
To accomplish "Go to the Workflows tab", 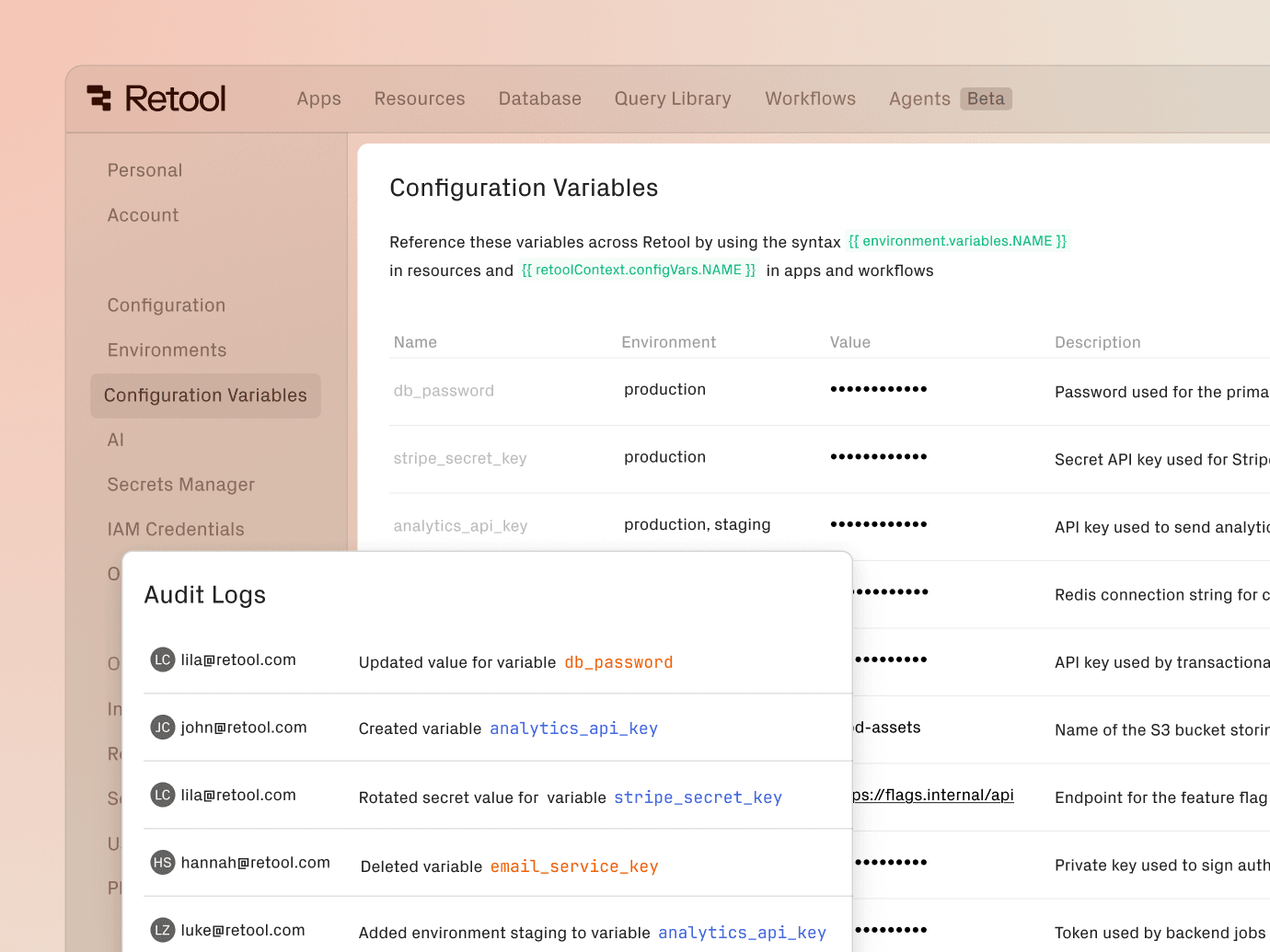I will coord(811,98).
